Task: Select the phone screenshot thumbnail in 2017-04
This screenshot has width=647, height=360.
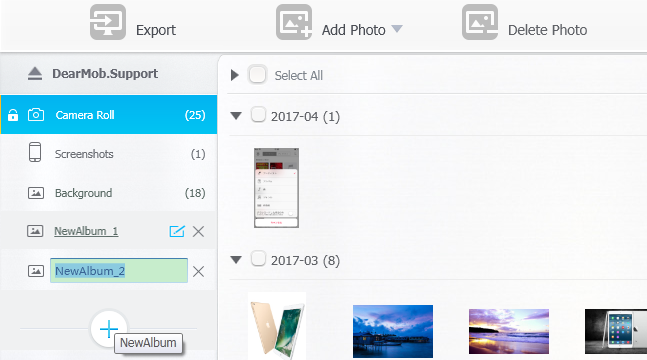Action: coord(276,188)
